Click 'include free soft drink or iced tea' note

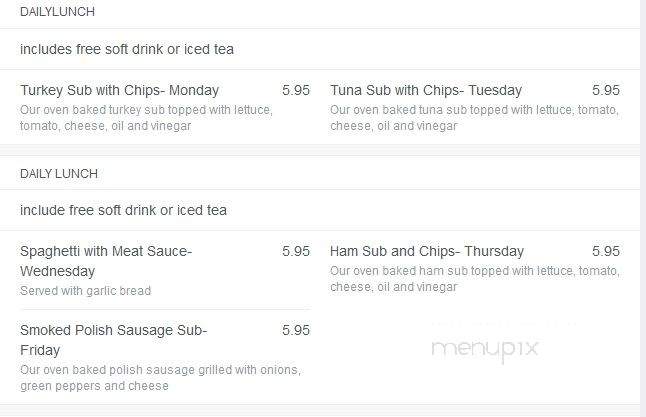pyautogui.click(x=123, y=211)
